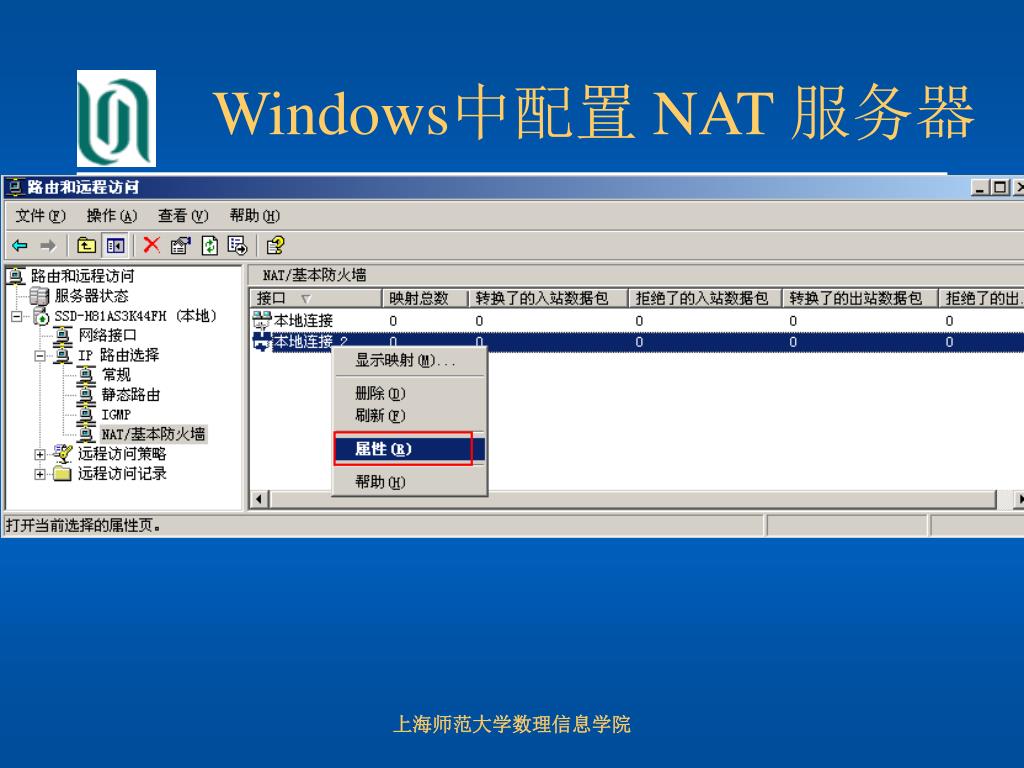Click the 服务器状态 server icon

point(40,296)
